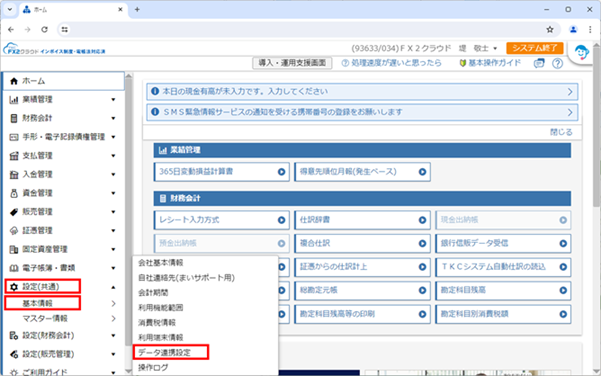The height and width of the screenshot is (376, 601).
Task: Open the 銀行信販データ受信 button
Action: click(x=503, y=243)
